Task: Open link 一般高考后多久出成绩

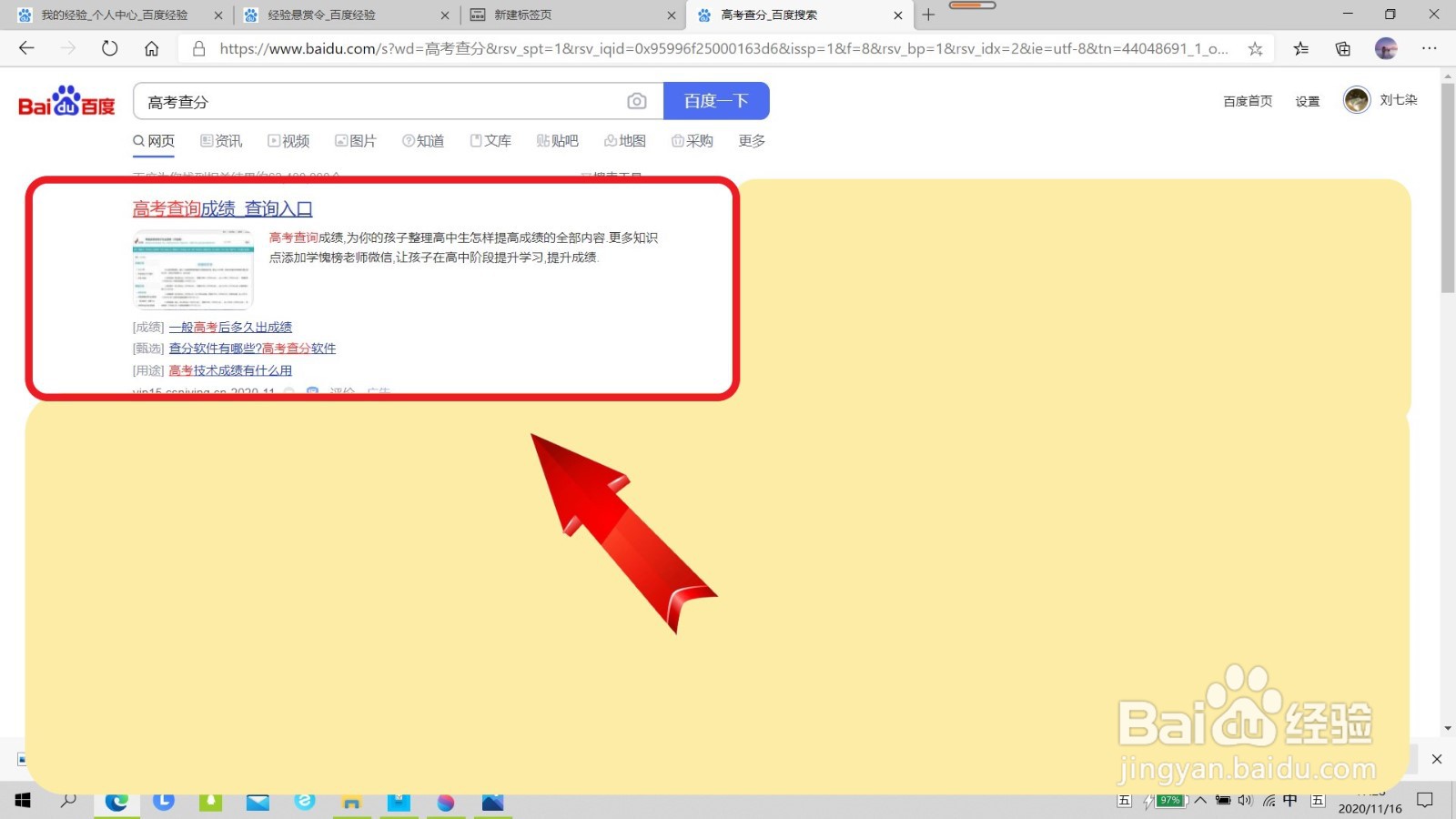Action: (x=230, y=327)
